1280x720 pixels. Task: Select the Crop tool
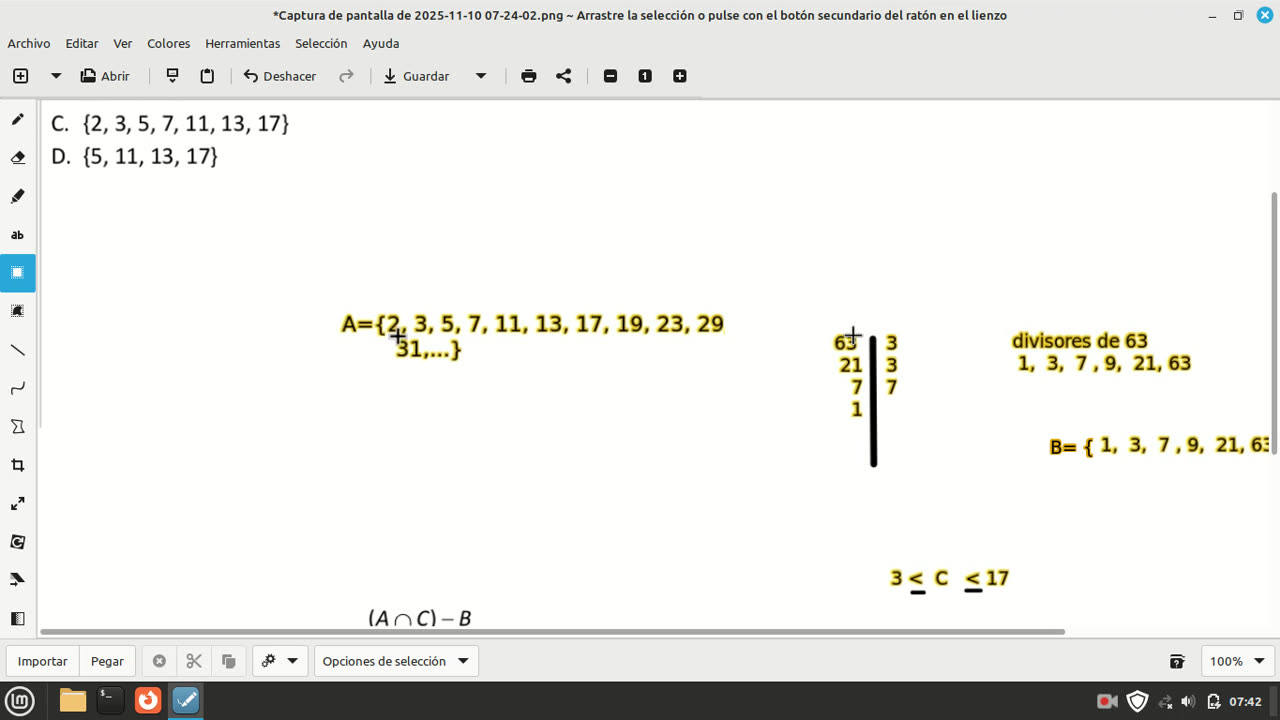tap(17, 465)
